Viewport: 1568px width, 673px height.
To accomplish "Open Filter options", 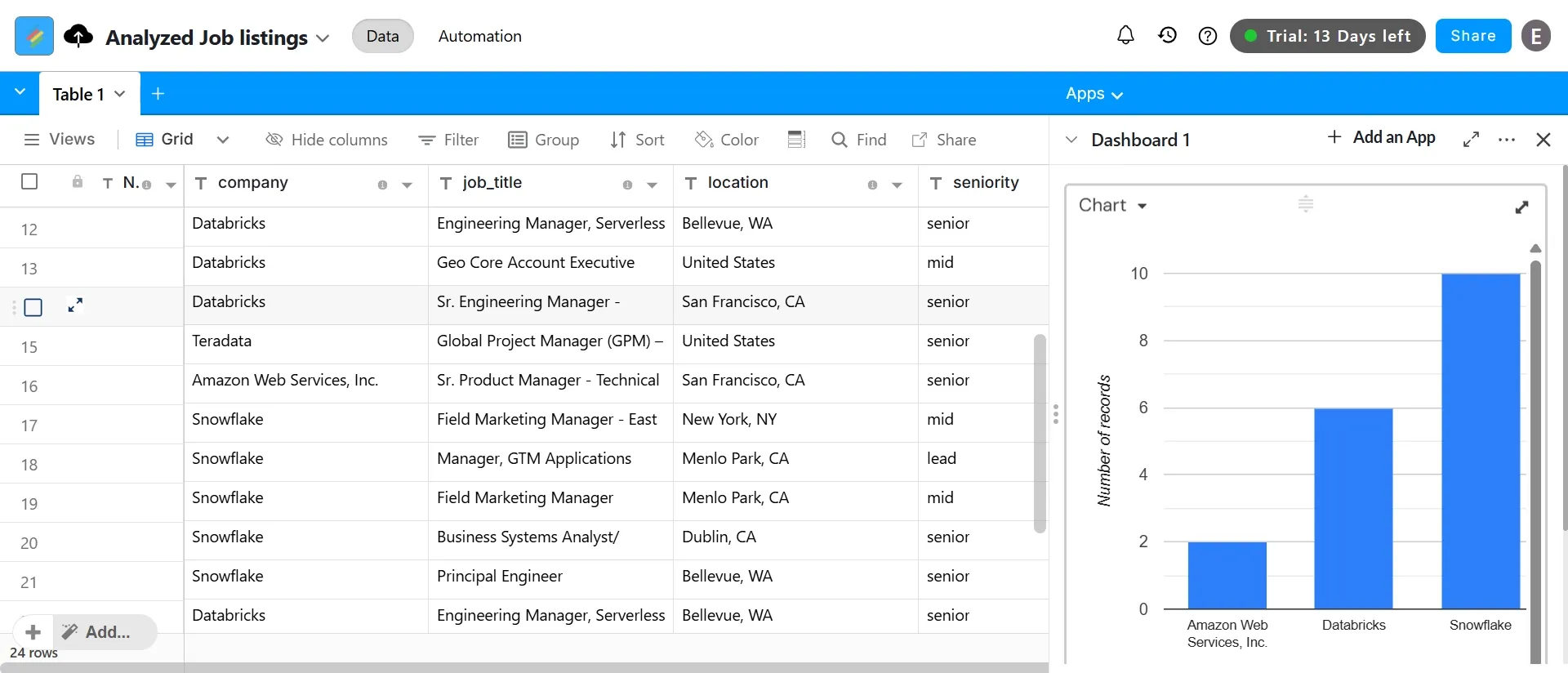I will [x=448, y=140].
